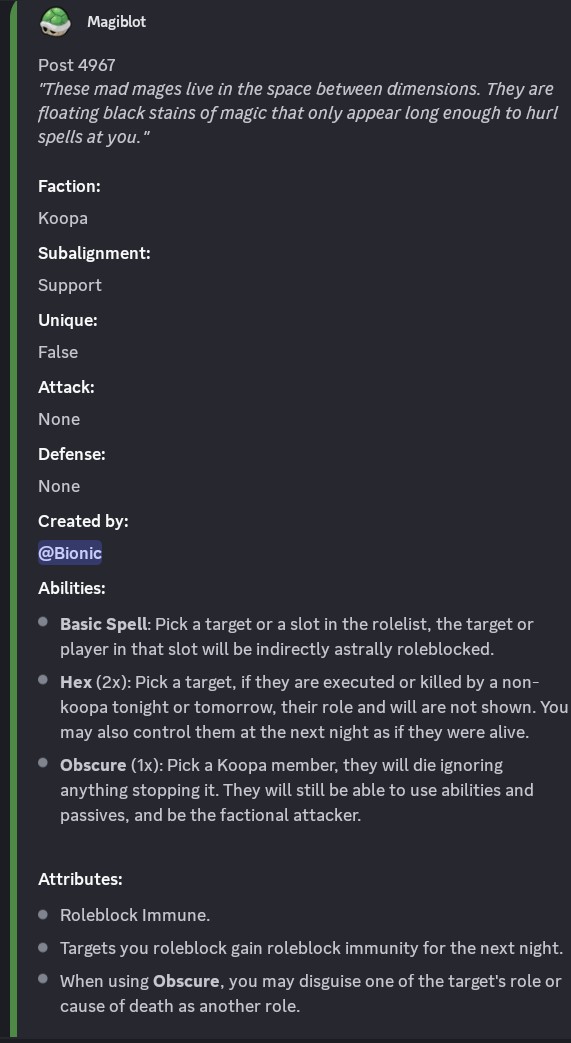Click the Roleblock Immune attribute

click(x=135, y=915)
